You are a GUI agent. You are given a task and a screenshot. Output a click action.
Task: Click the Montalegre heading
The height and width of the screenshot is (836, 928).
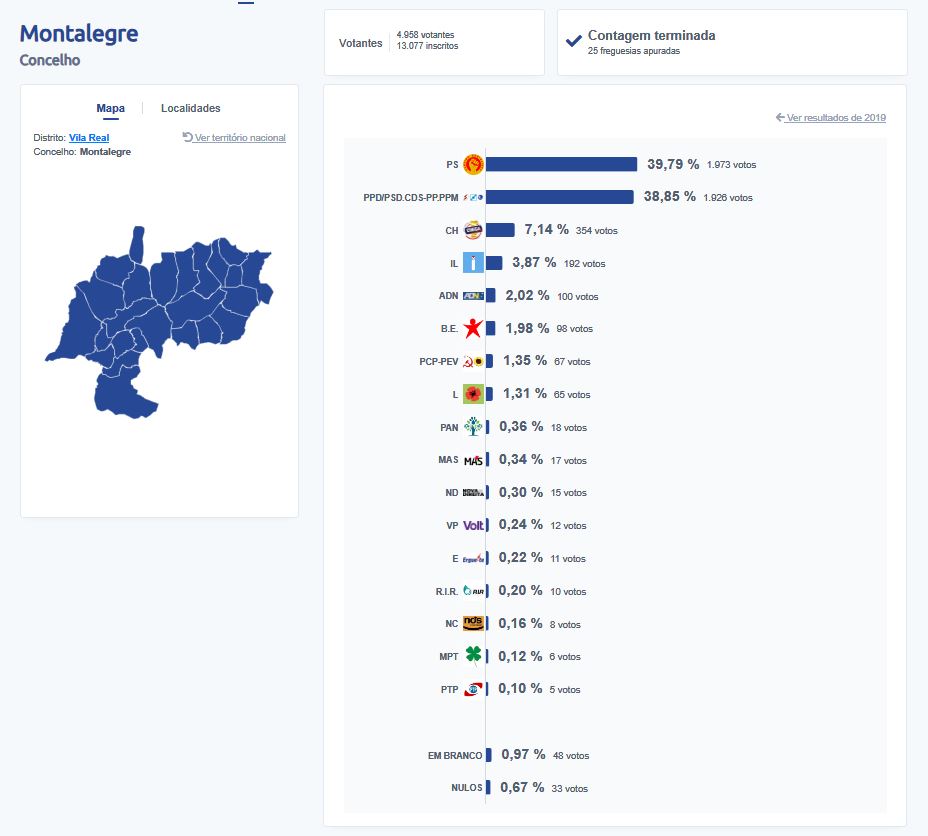pyautogui.click(x=79, y=34)
